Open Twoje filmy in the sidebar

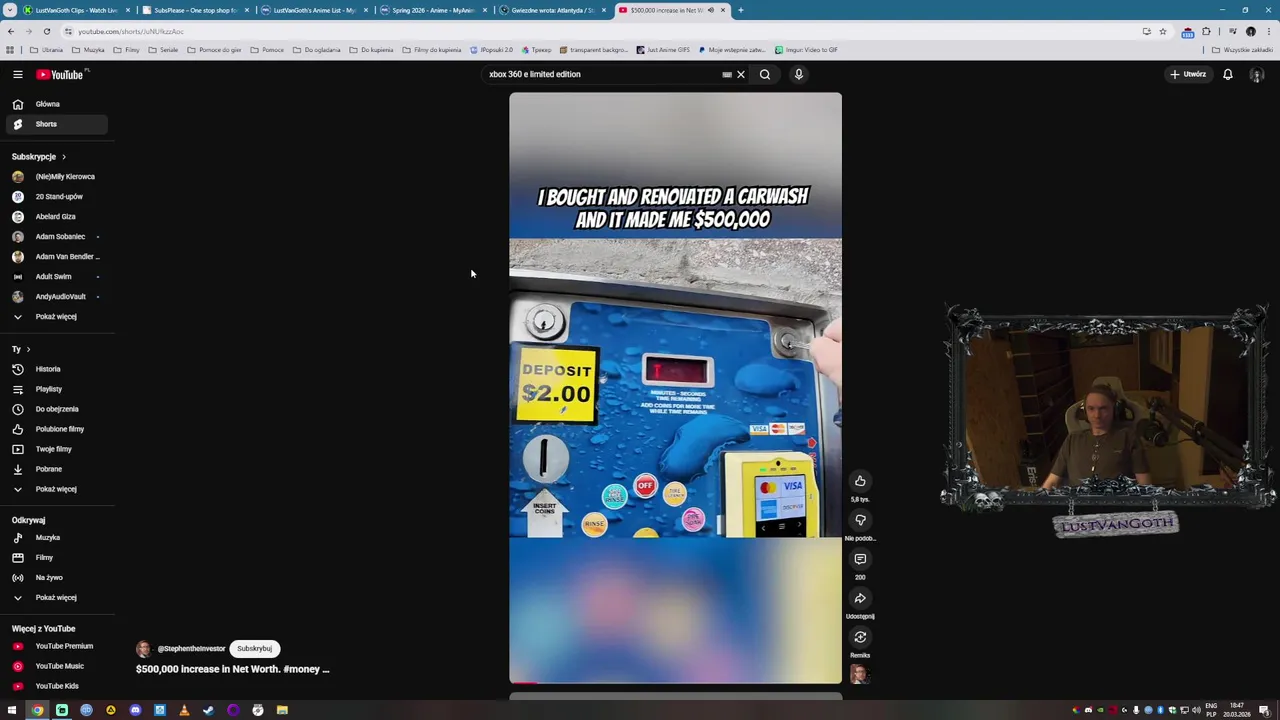tap(58, 449)
